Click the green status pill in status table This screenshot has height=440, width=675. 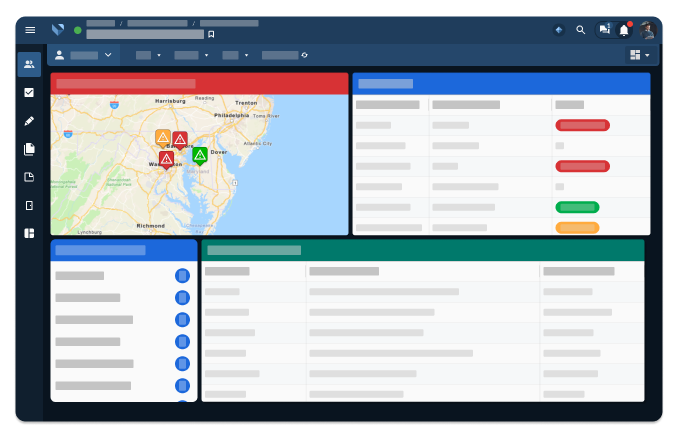point(577,207)
